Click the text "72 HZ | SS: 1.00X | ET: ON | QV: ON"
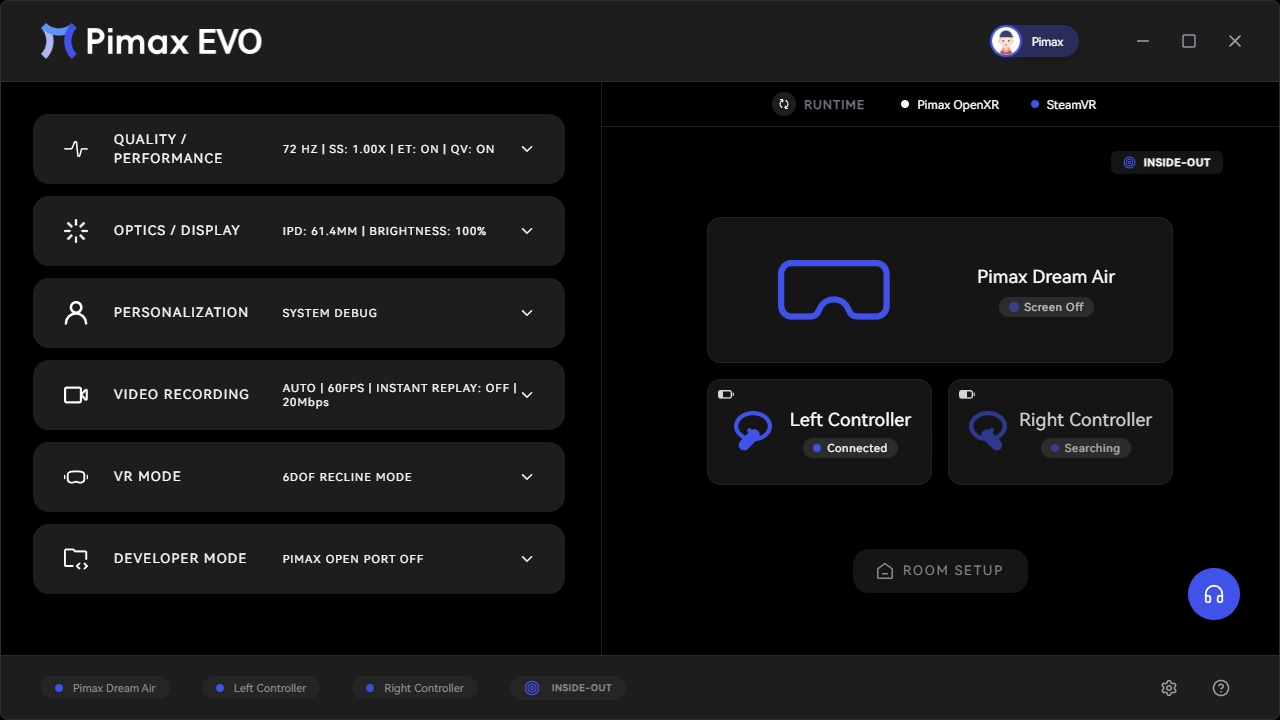This screenshot has height=720, width=1280. (388, 149)
